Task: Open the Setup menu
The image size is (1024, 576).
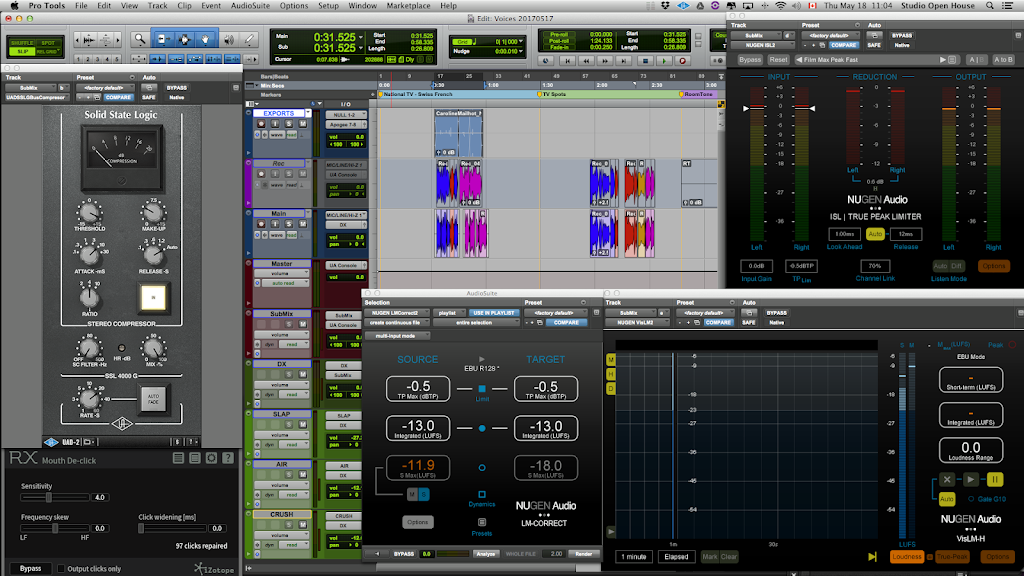Action: (328, 6)
